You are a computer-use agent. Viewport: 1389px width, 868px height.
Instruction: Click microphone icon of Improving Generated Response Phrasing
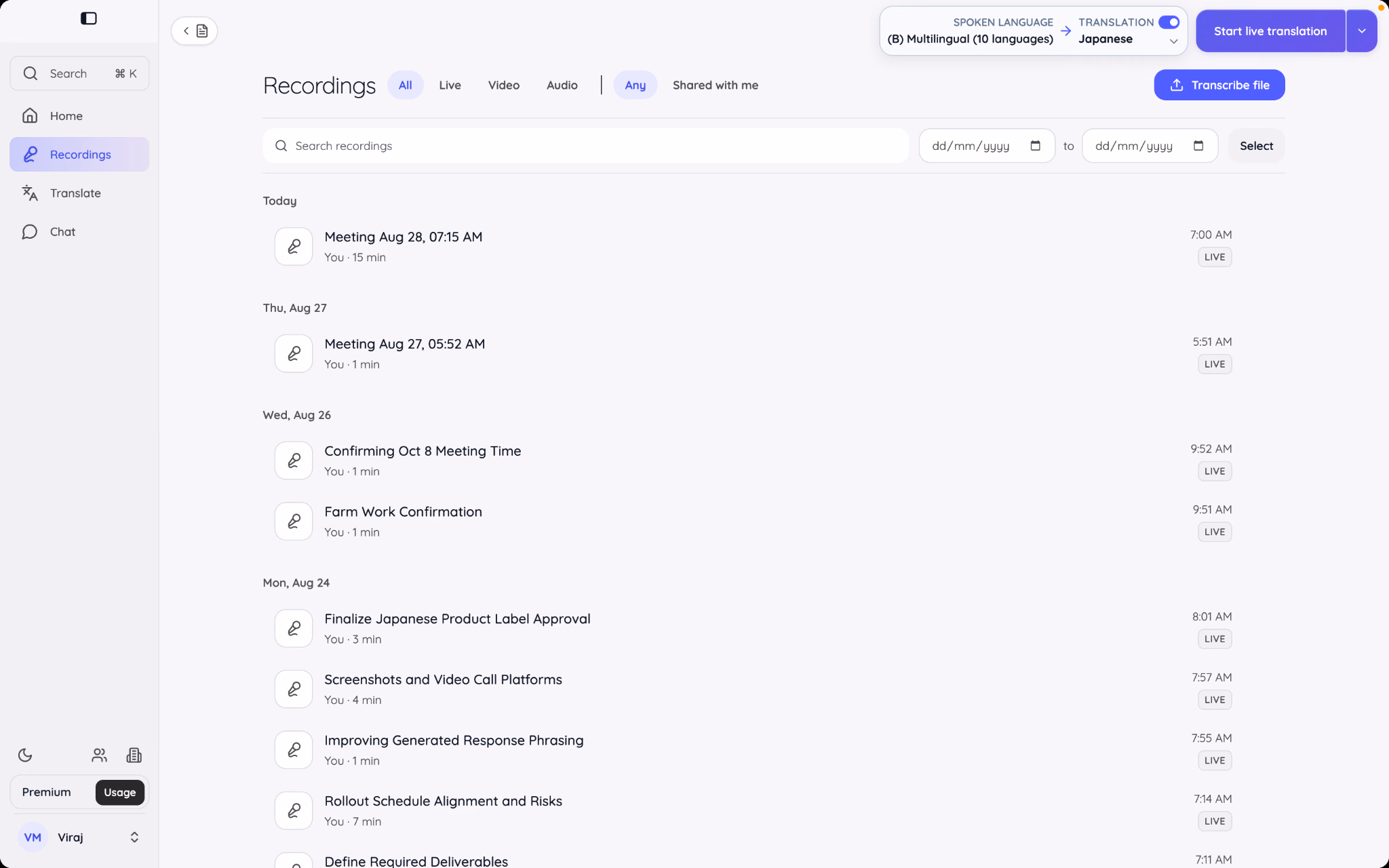tap(294, 750)
